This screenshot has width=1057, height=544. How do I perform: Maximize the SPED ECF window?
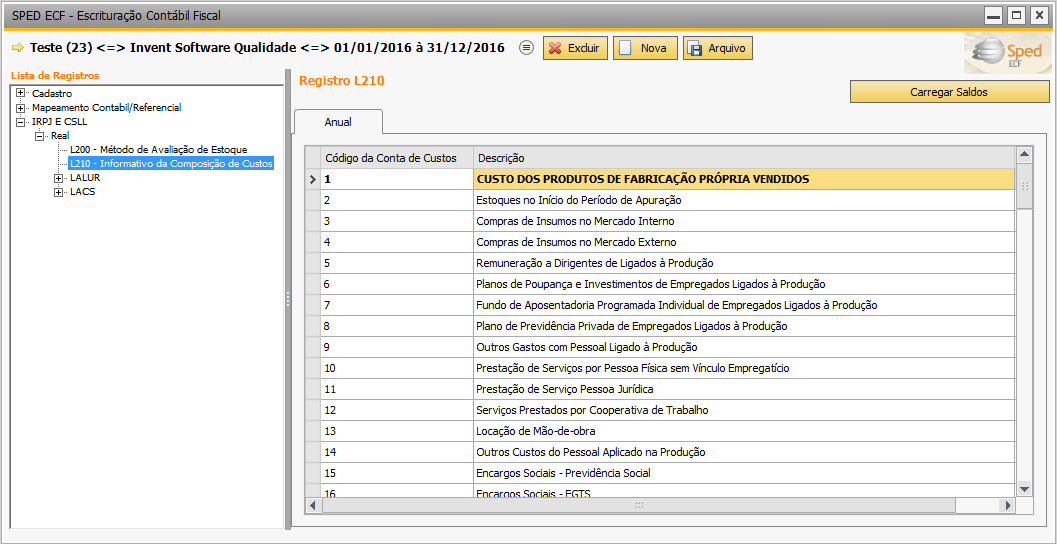pyautogui.click(x=1016, y=15)
